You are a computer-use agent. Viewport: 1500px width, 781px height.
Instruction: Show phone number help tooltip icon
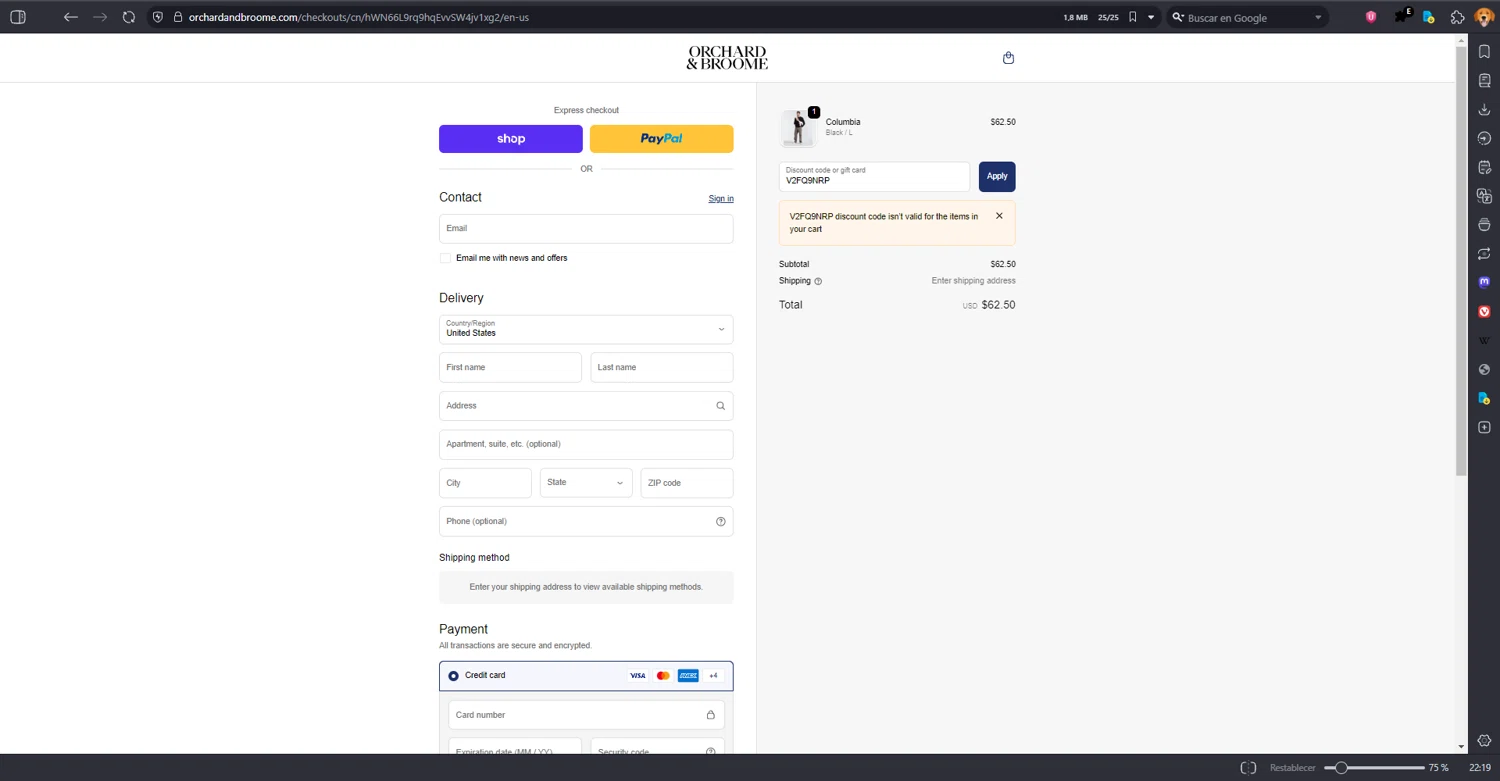[x=720, y=521]
